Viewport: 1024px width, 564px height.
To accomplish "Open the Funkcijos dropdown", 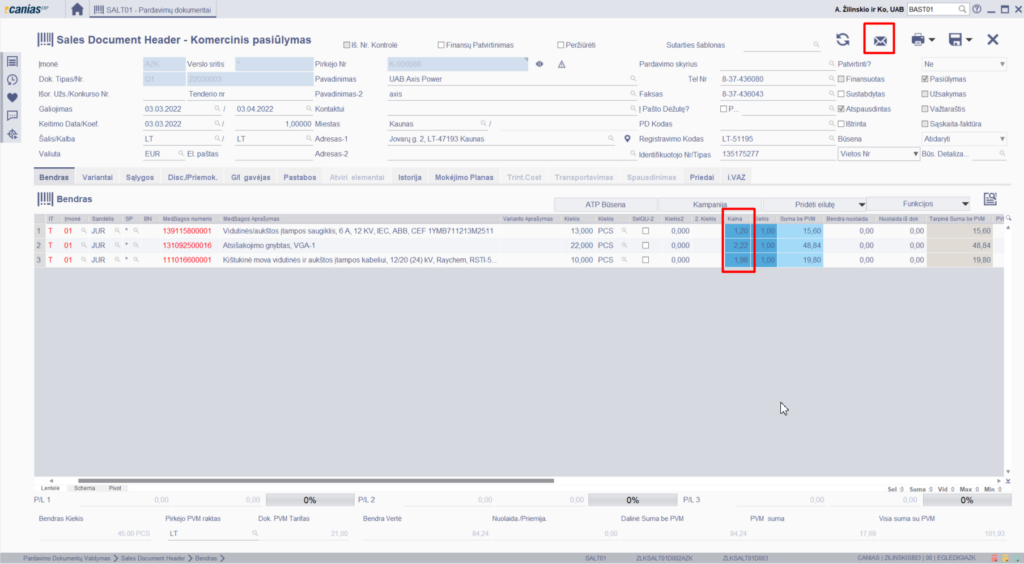I will click(918, 202).
